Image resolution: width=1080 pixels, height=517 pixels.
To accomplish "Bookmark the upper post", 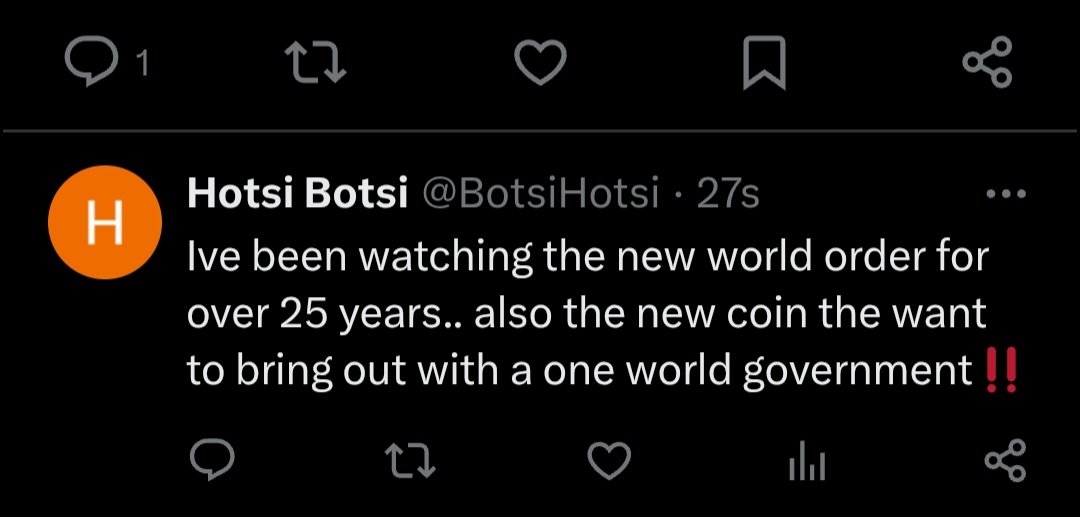I will 764,63.
